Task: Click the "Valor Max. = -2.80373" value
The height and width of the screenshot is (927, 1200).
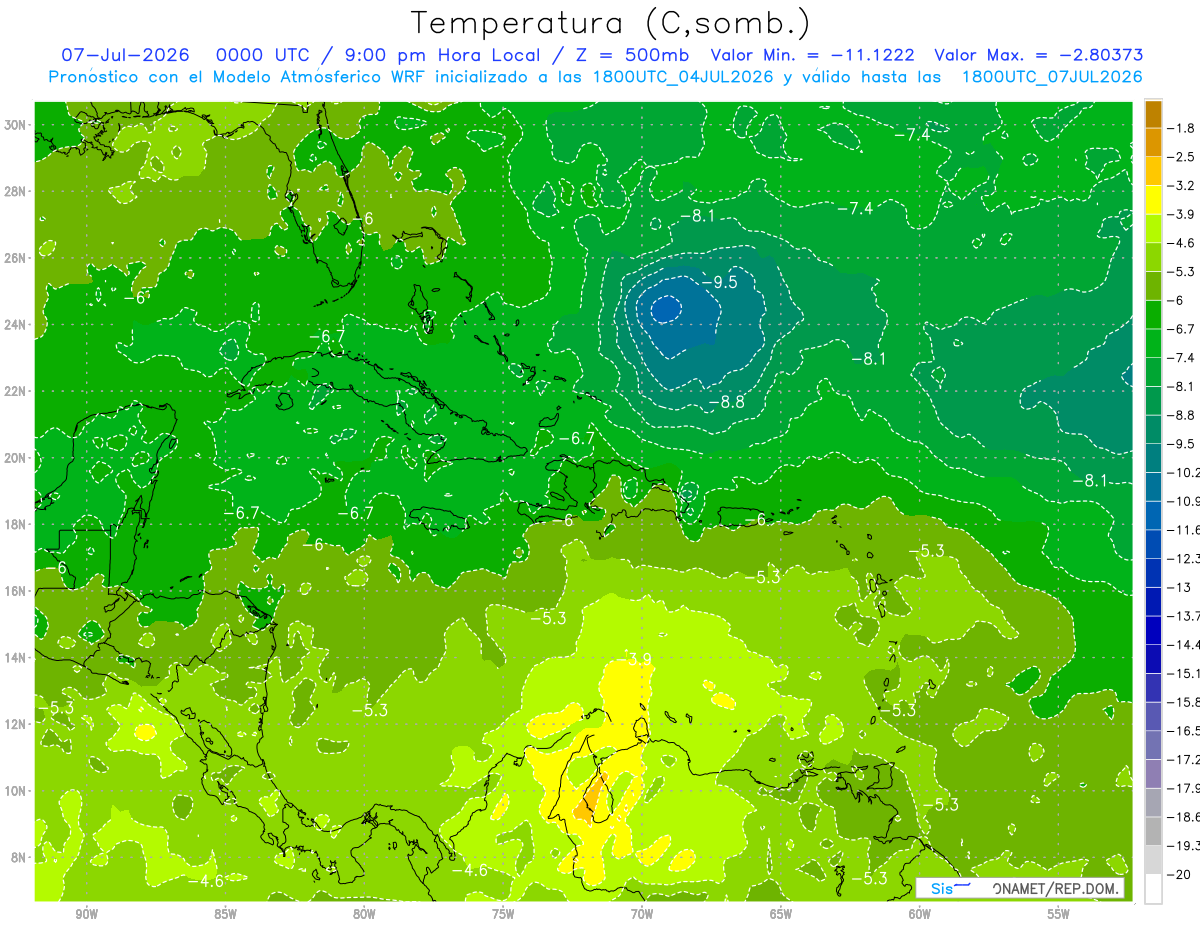Action: 1038,55
